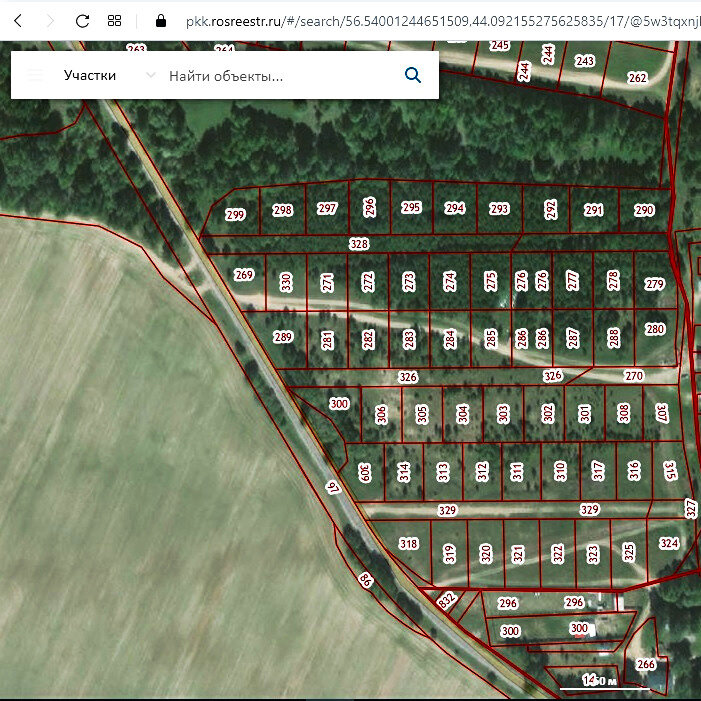The height and width of the screenshot is (701, 701).
Task: View site security via the lock icon
Action: point(161,21)
